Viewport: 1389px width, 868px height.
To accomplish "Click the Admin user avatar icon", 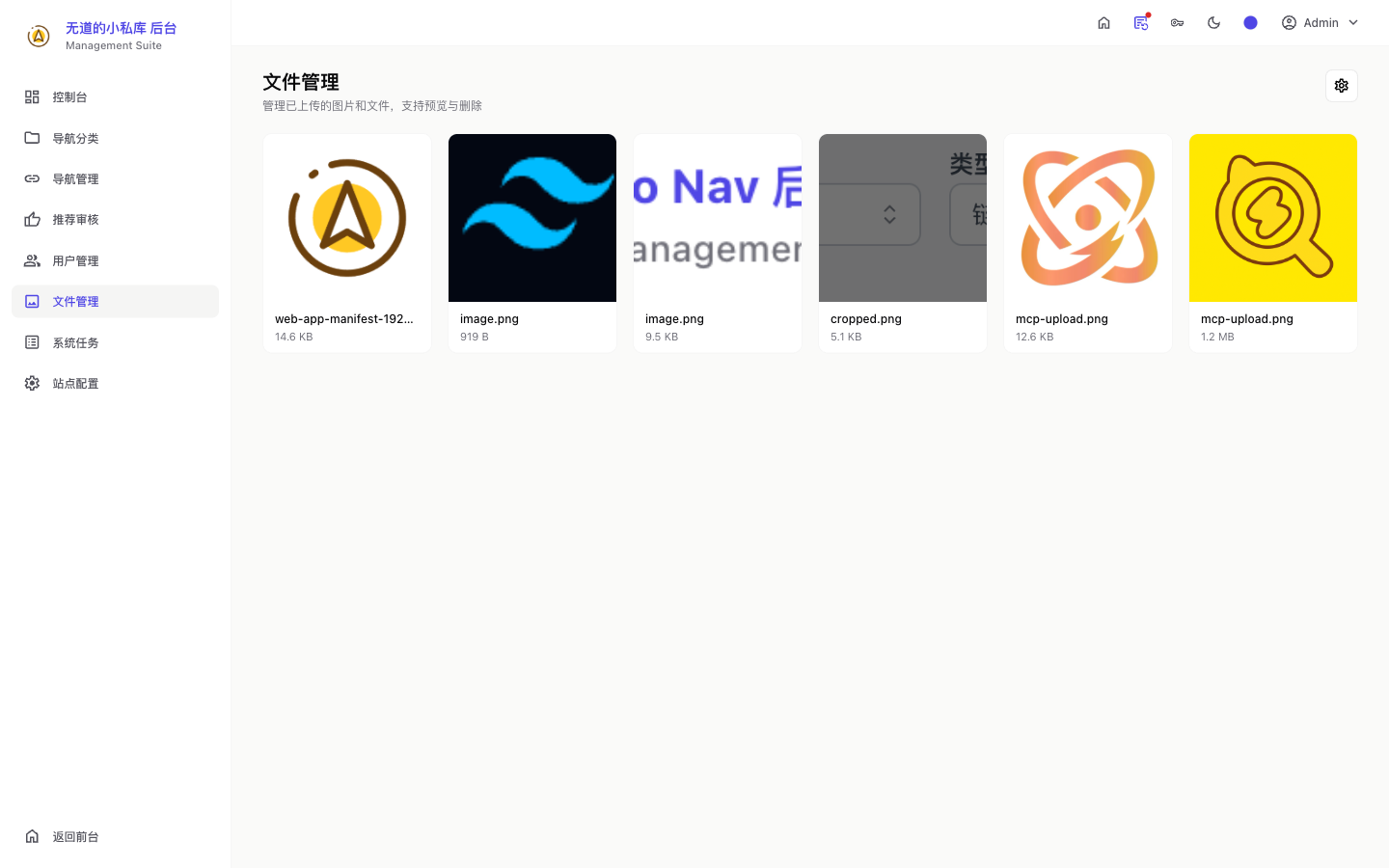I will (1289, 23).
